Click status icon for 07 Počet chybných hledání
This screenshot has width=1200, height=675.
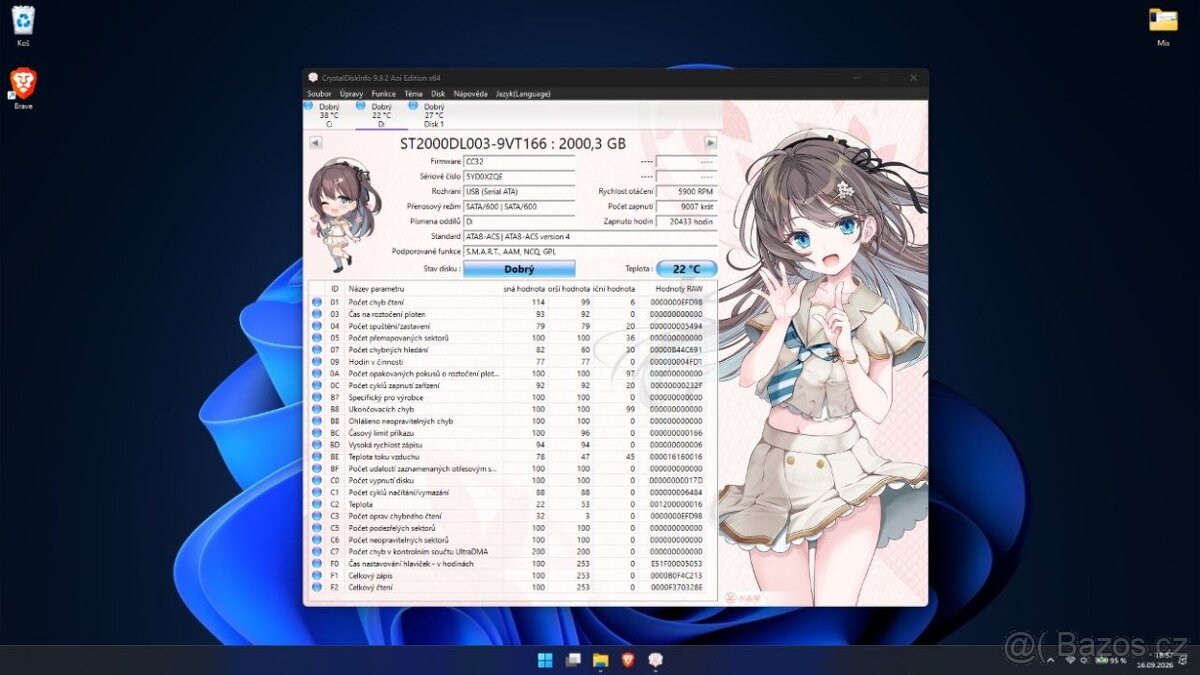[317, 350]
